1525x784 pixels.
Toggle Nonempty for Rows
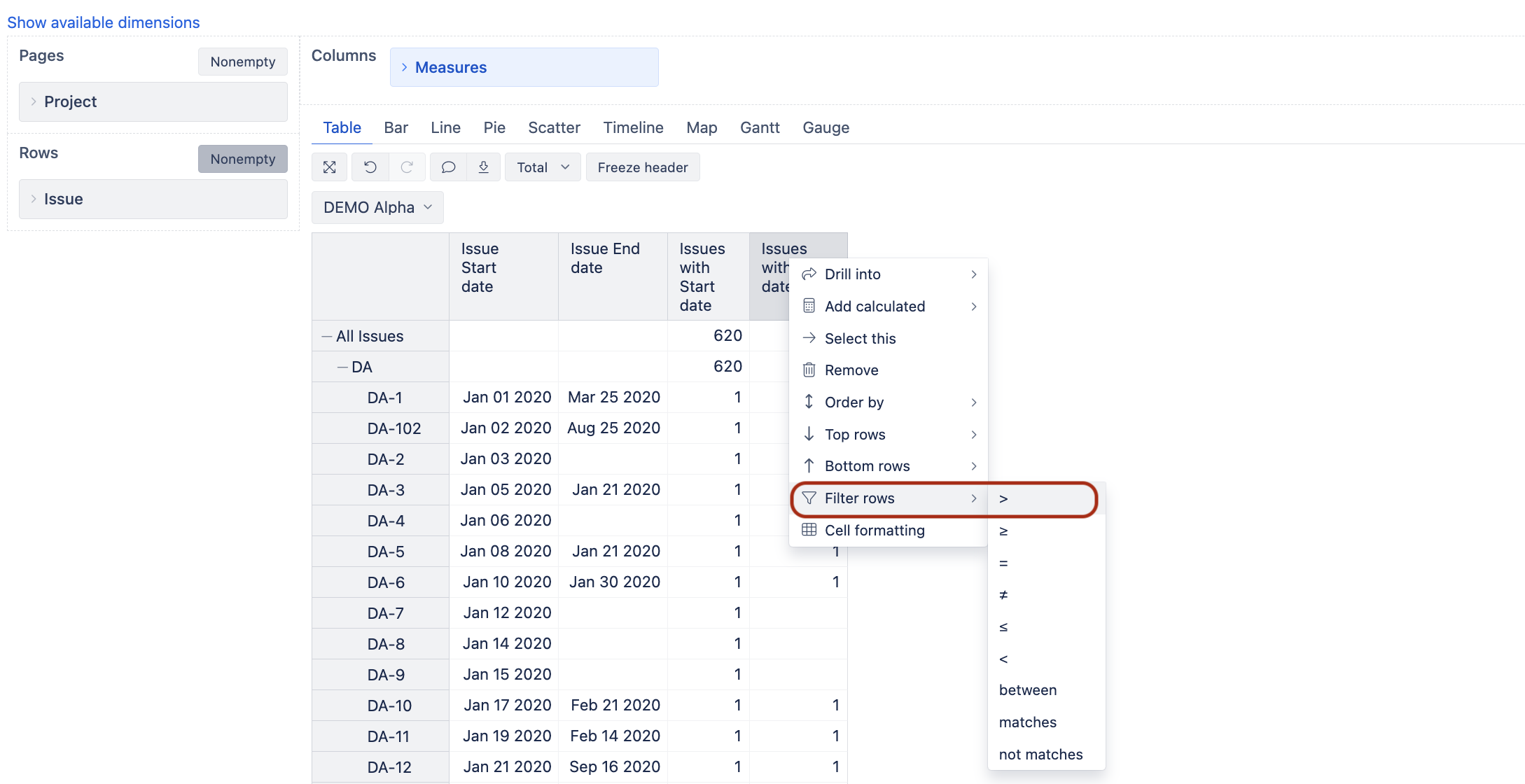[242, 159]
